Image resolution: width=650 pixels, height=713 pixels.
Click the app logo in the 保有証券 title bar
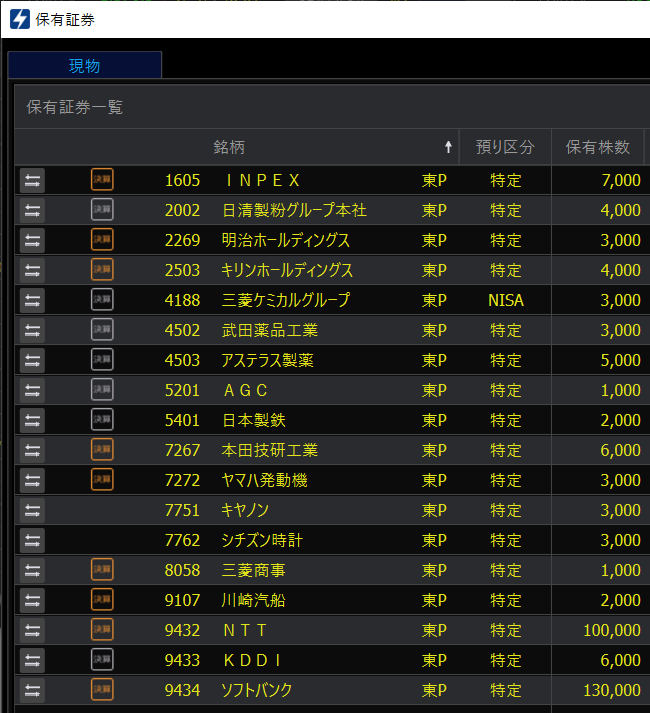coord(20,20)
